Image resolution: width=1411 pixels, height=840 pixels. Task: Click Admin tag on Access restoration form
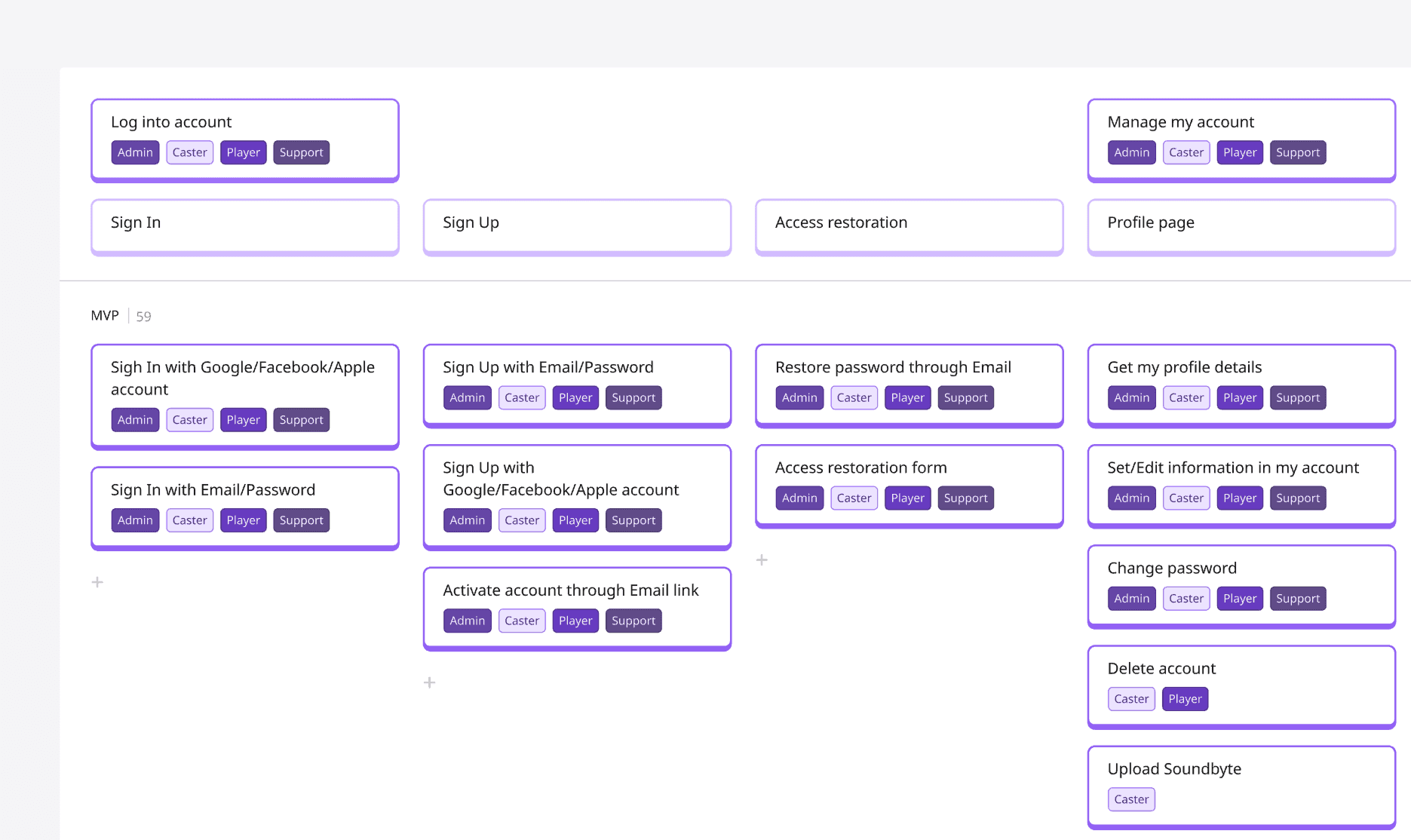(799, 498)
